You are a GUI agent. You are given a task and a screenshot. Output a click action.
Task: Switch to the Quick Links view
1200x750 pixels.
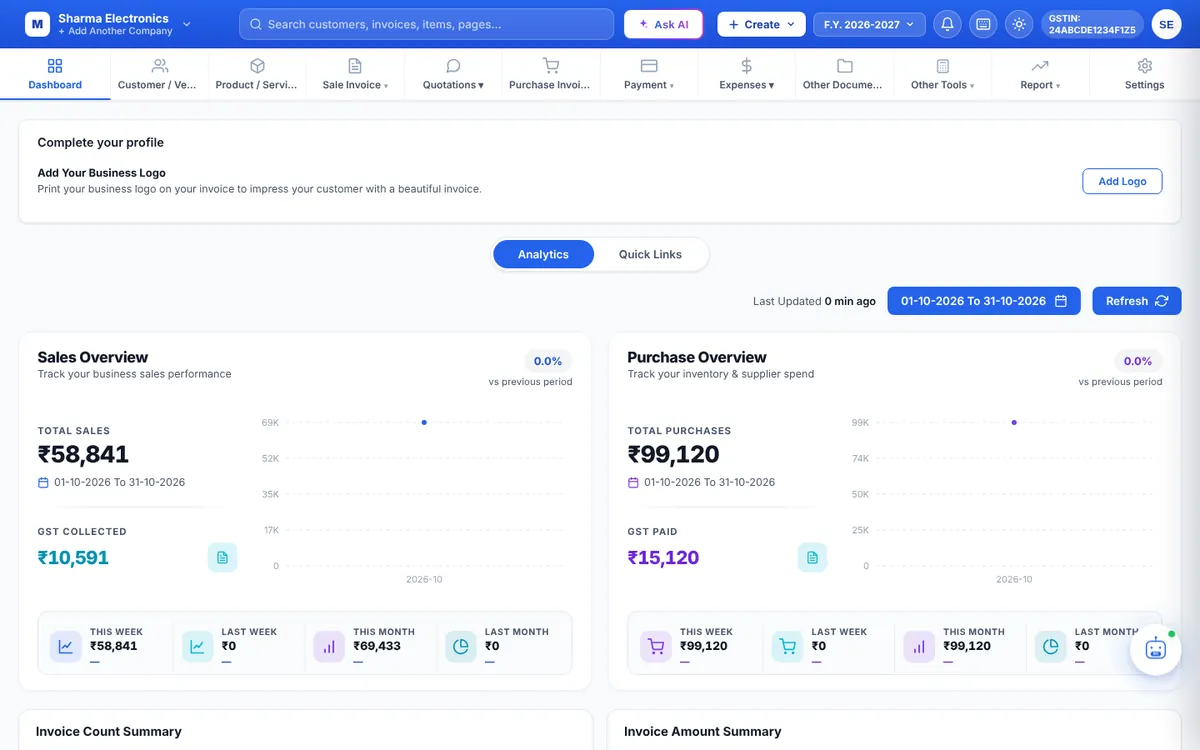(x=650, y=254)
